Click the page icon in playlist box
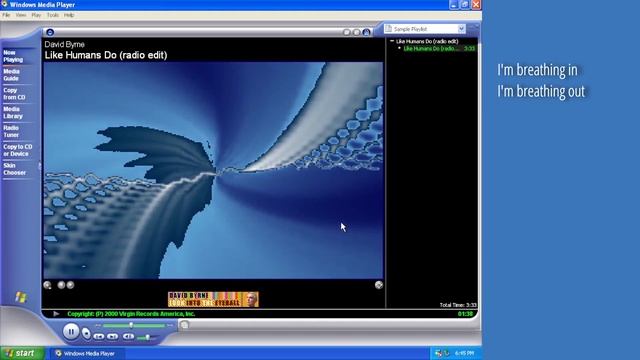Screen dimensions: 640x360 (x=389, y=29)
